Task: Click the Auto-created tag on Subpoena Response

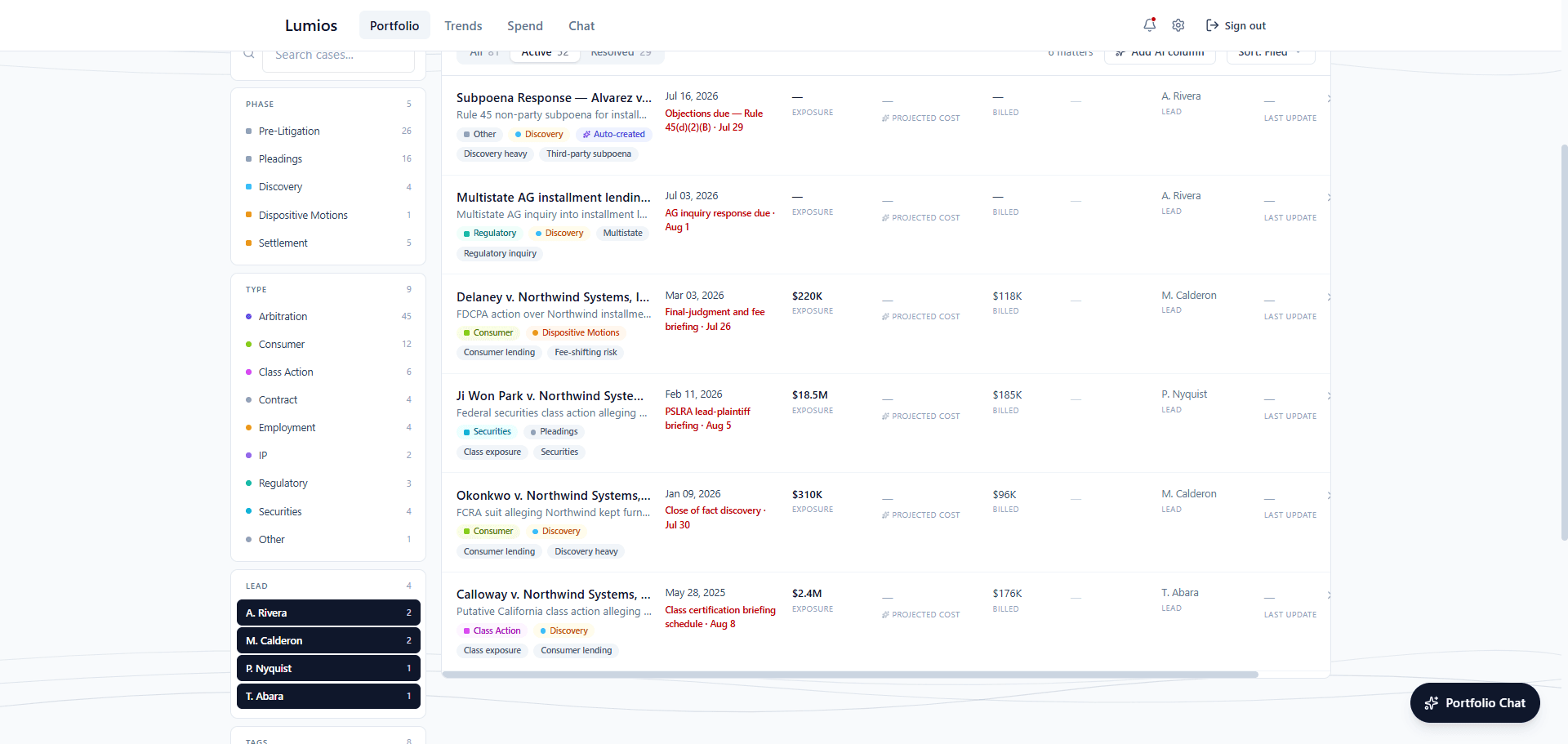Action: pyautogui.click(x=613, y=134)
